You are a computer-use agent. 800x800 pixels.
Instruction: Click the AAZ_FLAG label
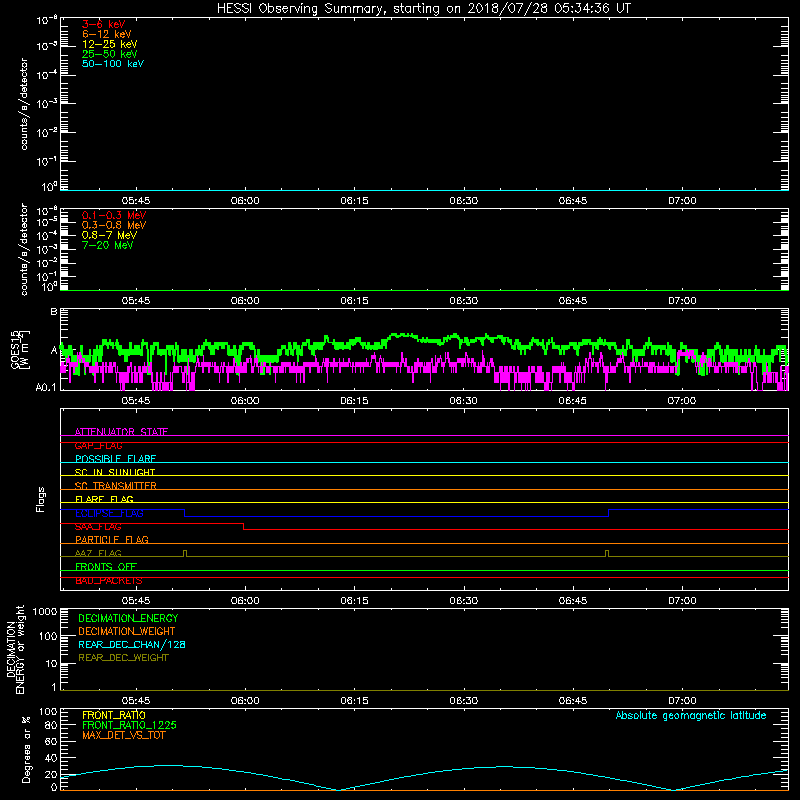pos(98,553)
